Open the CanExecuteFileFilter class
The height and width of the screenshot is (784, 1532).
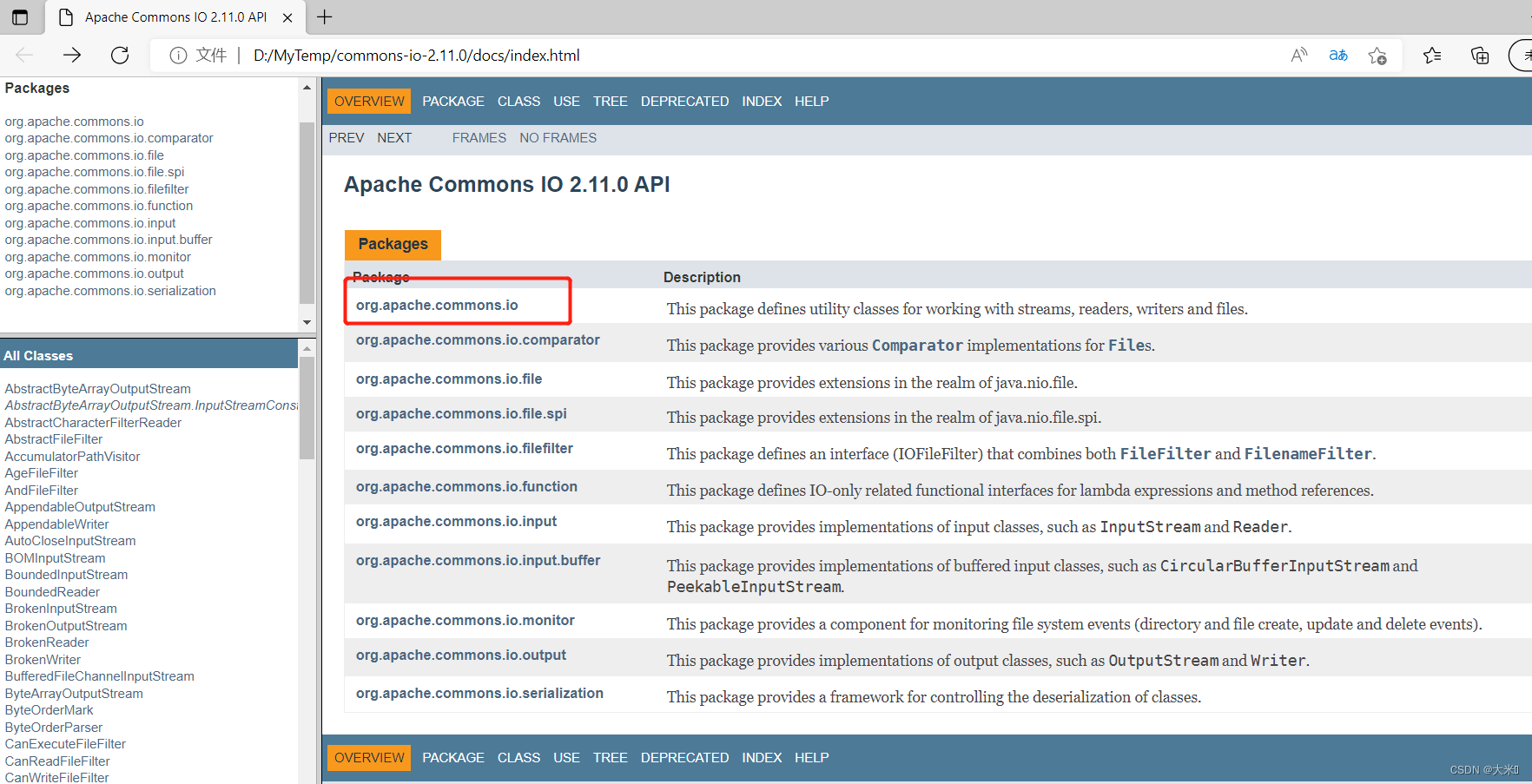tap(65, 744)
